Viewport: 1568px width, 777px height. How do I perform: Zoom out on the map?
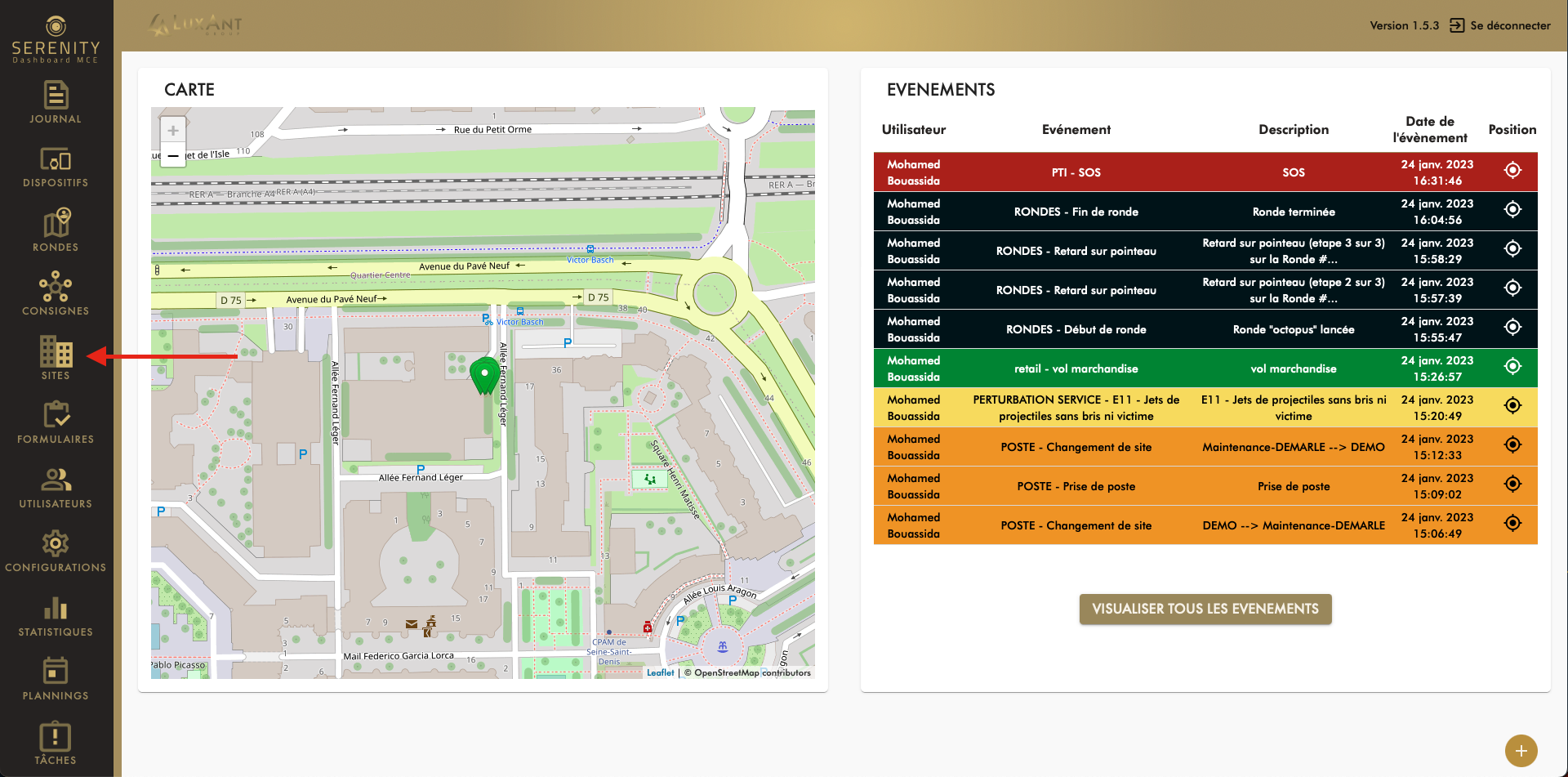[173, 155]
